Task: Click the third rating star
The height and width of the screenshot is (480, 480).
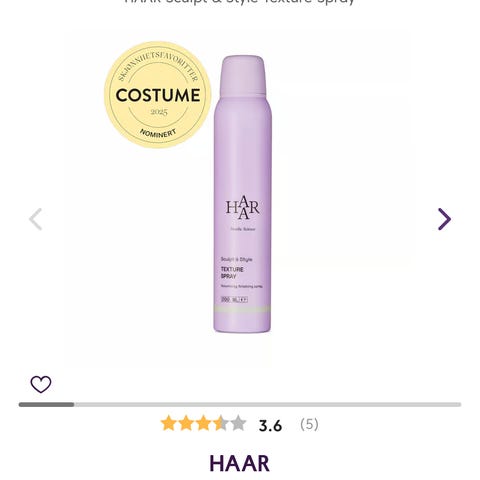Action: click(x=203, y=423)
